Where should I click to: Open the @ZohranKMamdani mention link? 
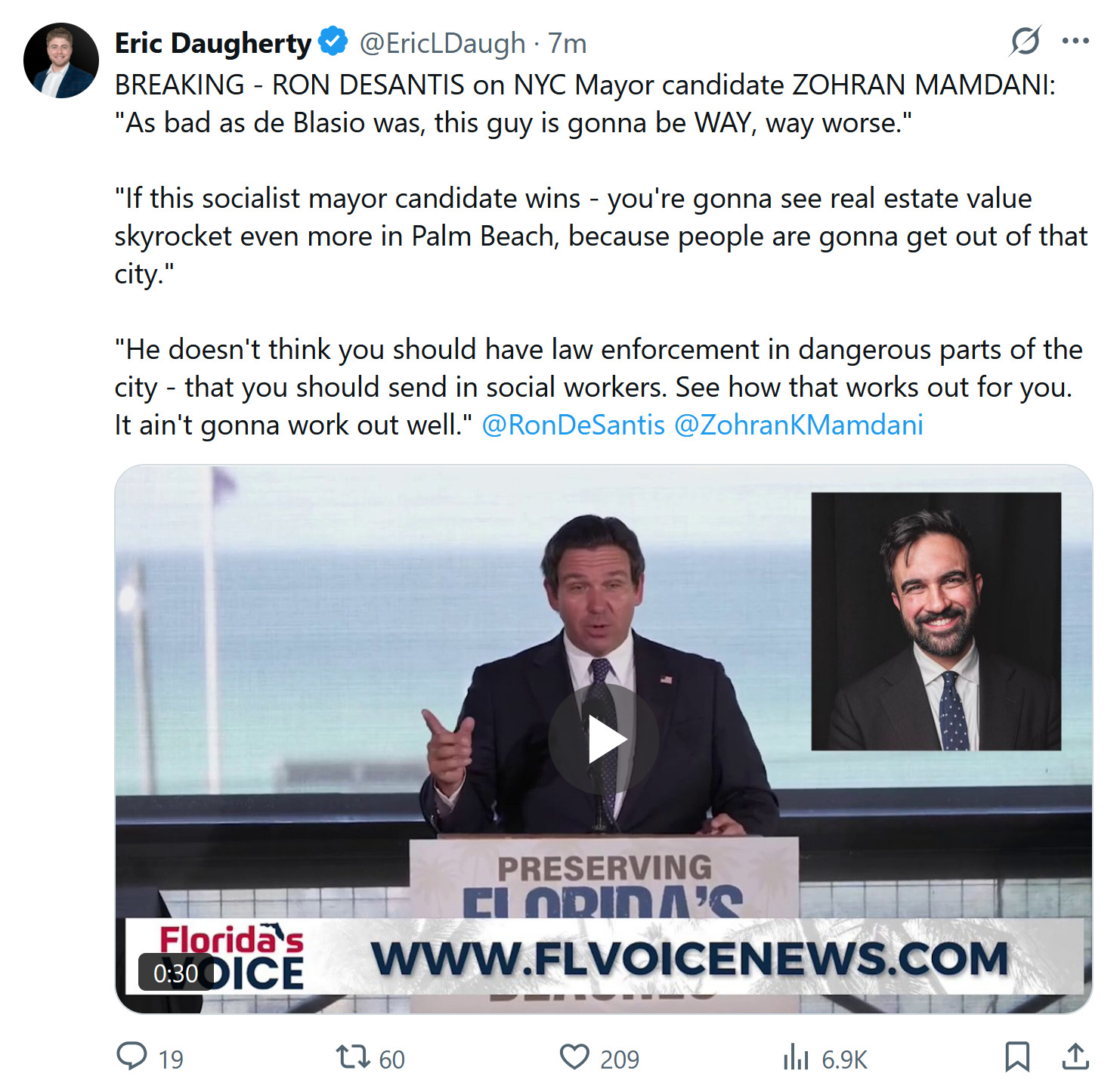point(798,425)
